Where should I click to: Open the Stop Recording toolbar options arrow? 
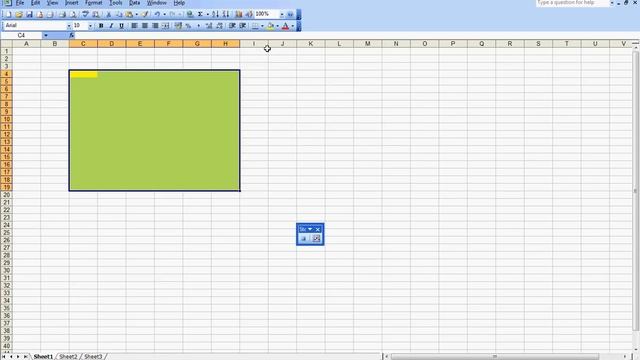[310, 229]
